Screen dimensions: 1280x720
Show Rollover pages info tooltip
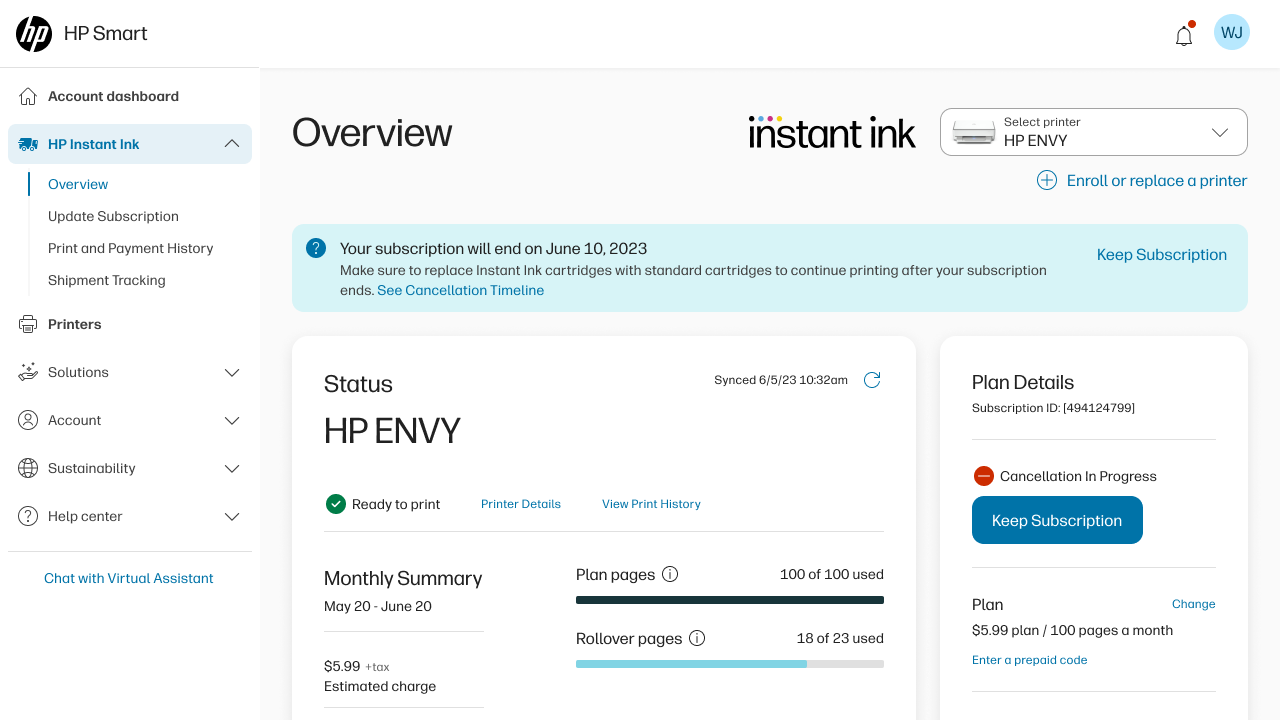[697, 638]
